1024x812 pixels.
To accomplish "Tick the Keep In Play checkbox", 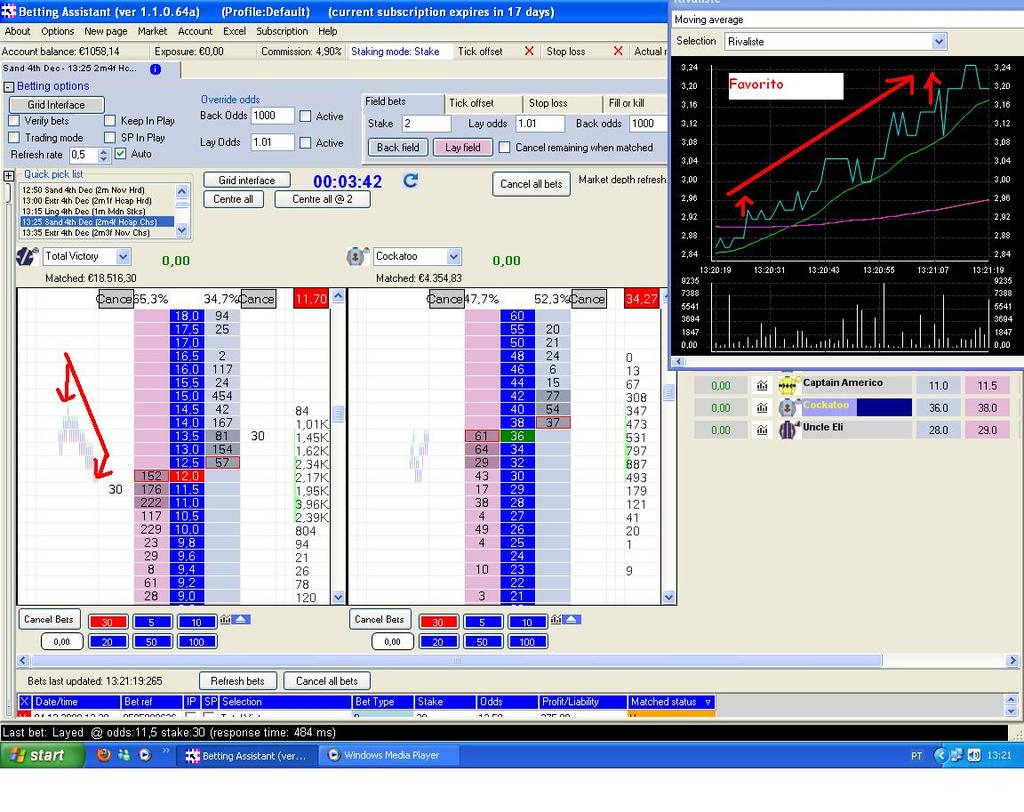I will click(110, 121).
